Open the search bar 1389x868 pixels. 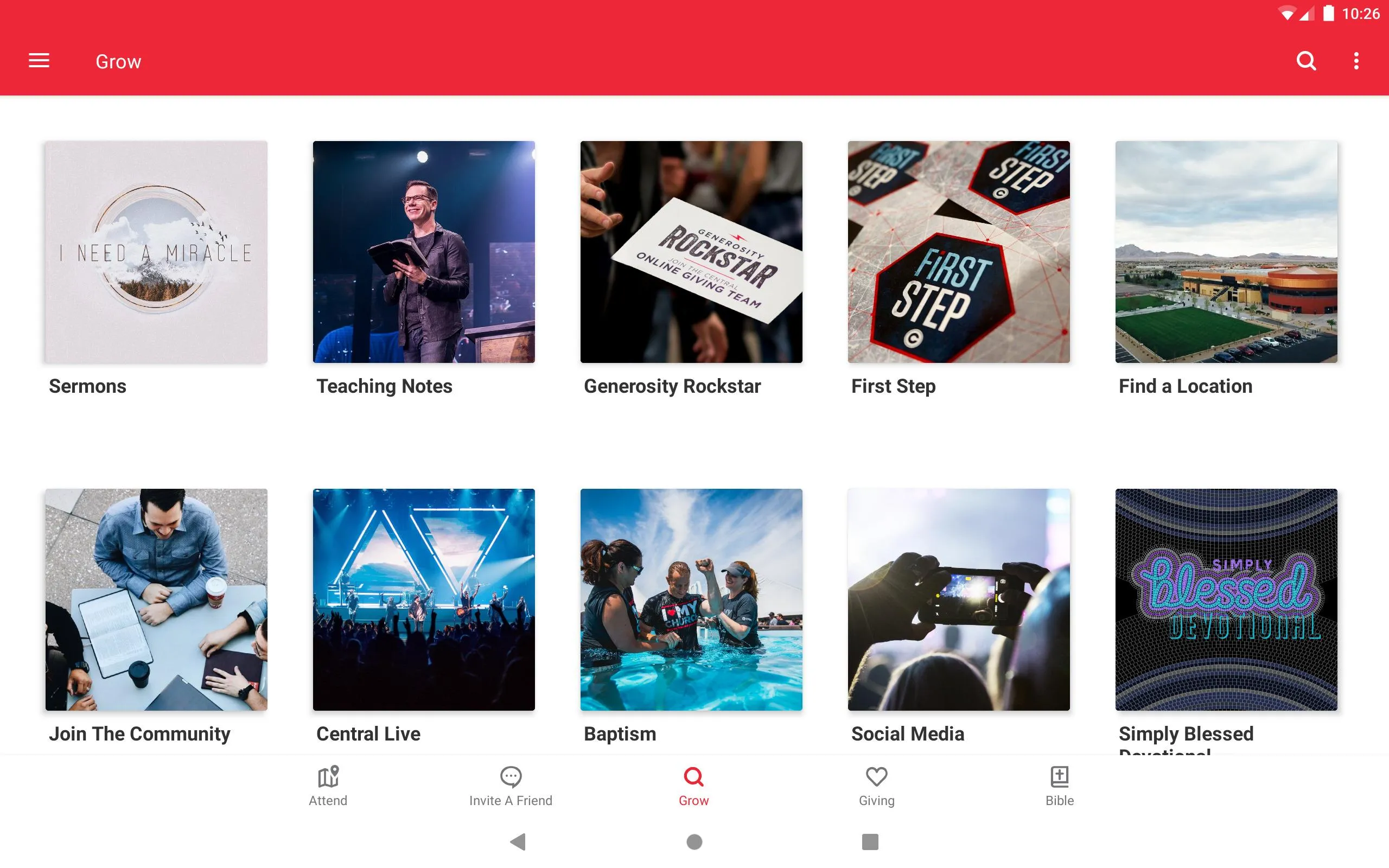(1306, 61)
